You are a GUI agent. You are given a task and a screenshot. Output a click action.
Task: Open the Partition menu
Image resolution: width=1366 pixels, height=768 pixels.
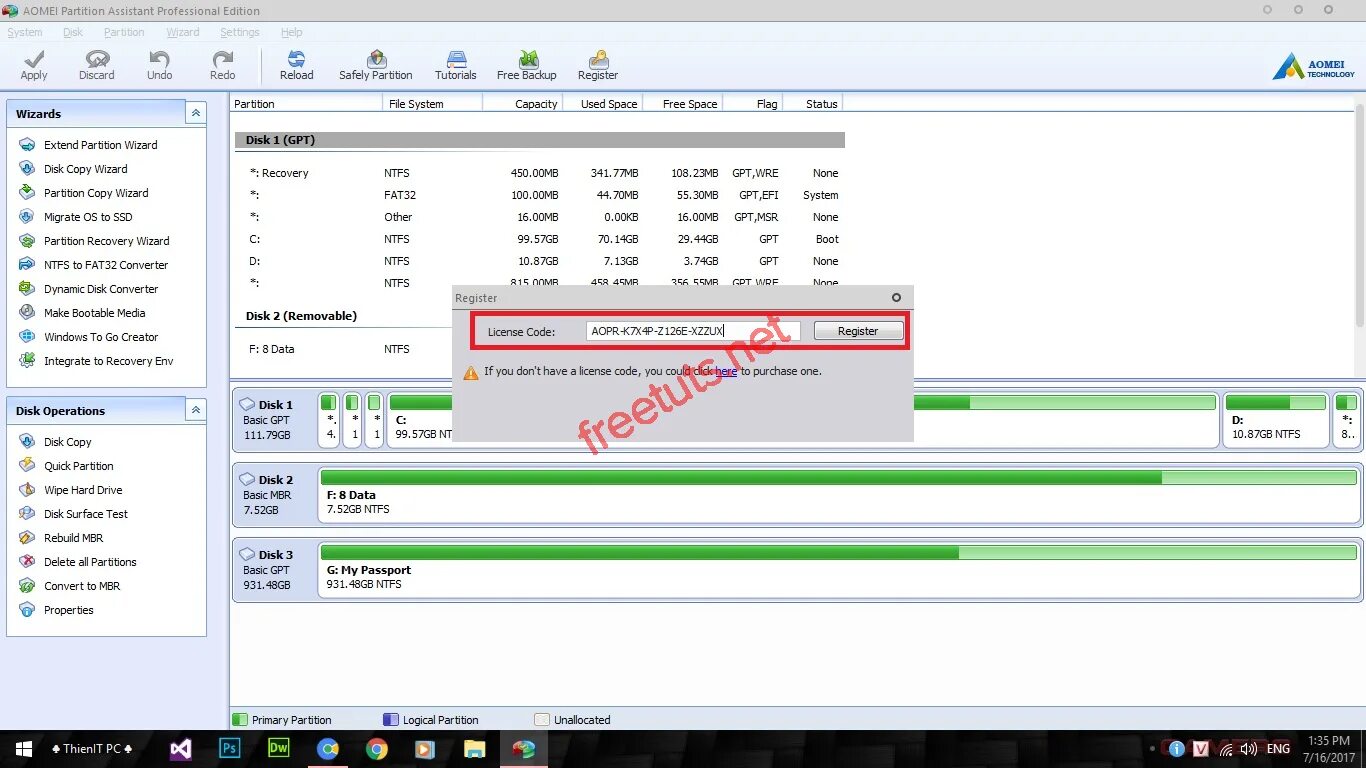124,32
